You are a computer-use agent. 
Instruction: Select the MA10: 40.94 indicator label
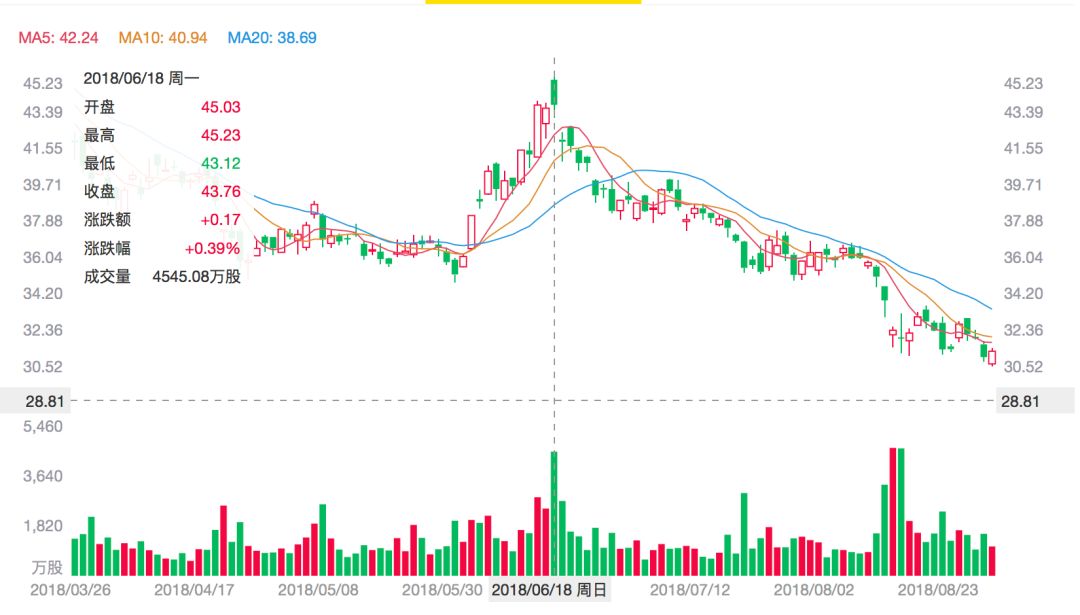[163, 38]
